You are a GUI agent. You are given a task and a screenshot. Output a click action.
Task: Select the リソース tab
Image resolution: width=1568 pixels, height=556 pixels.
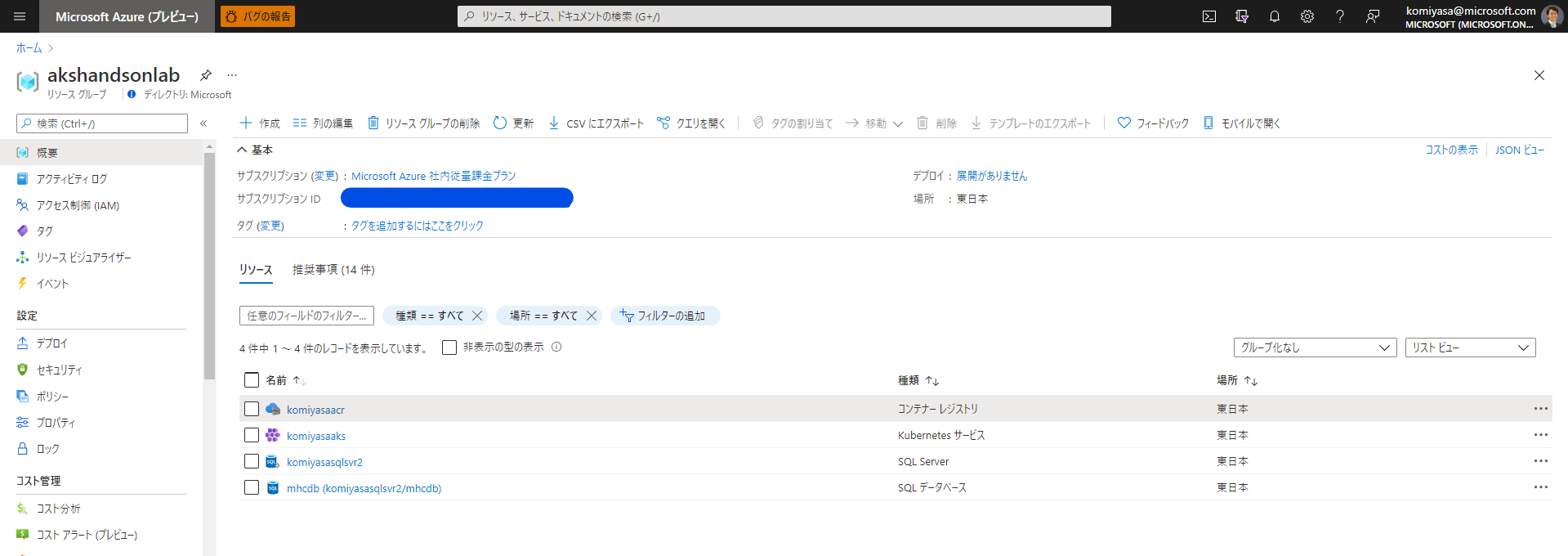pyautogui.click(x=256, y=270)
